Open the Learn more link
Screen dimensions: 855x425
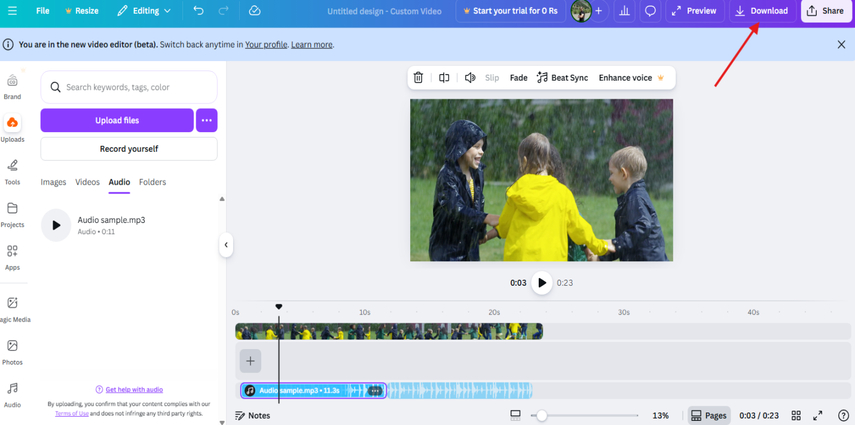tap(312, 45)
